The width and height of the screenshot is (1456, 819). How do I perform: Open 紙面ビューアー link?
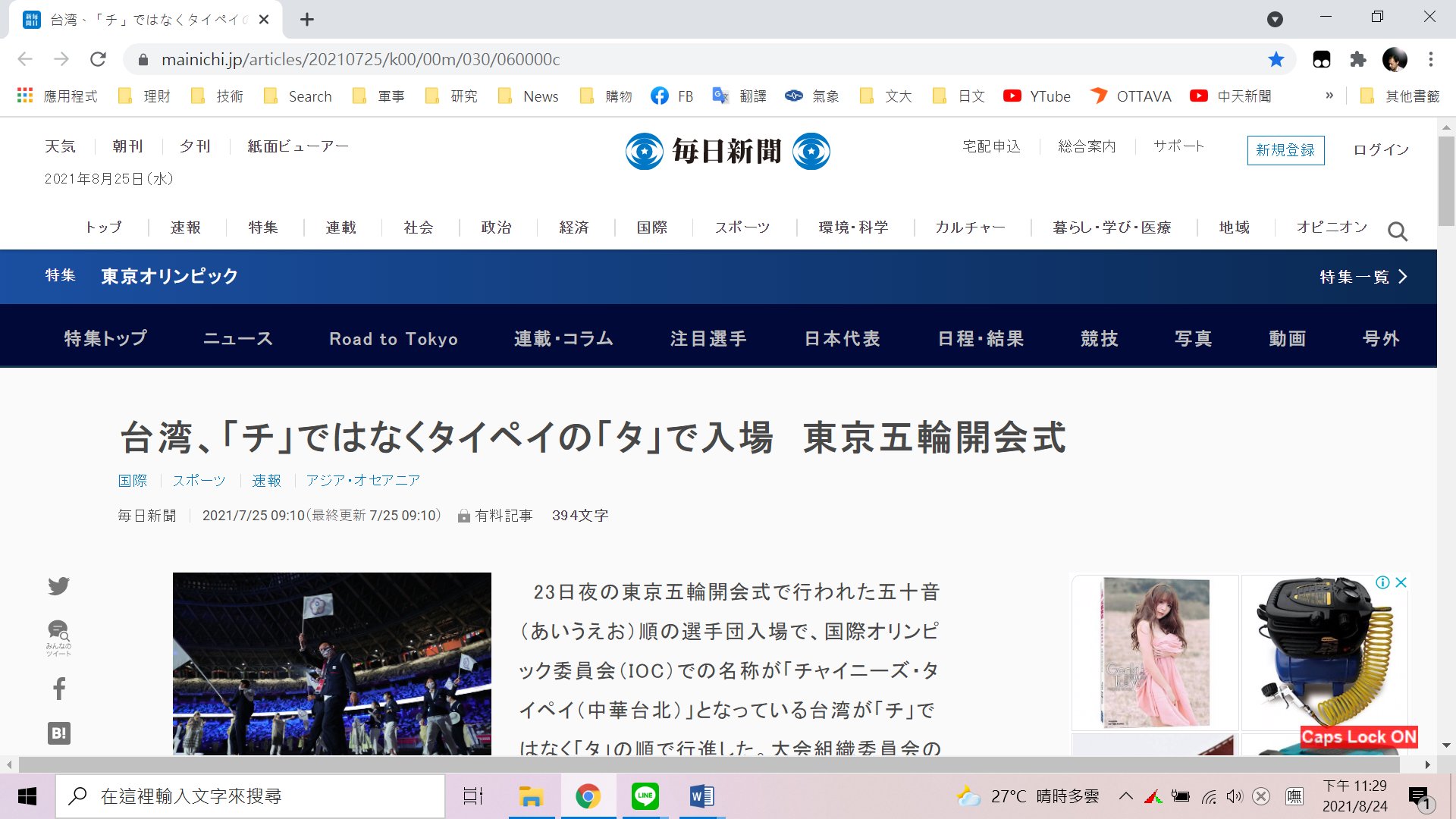click(x=298, y=146)
